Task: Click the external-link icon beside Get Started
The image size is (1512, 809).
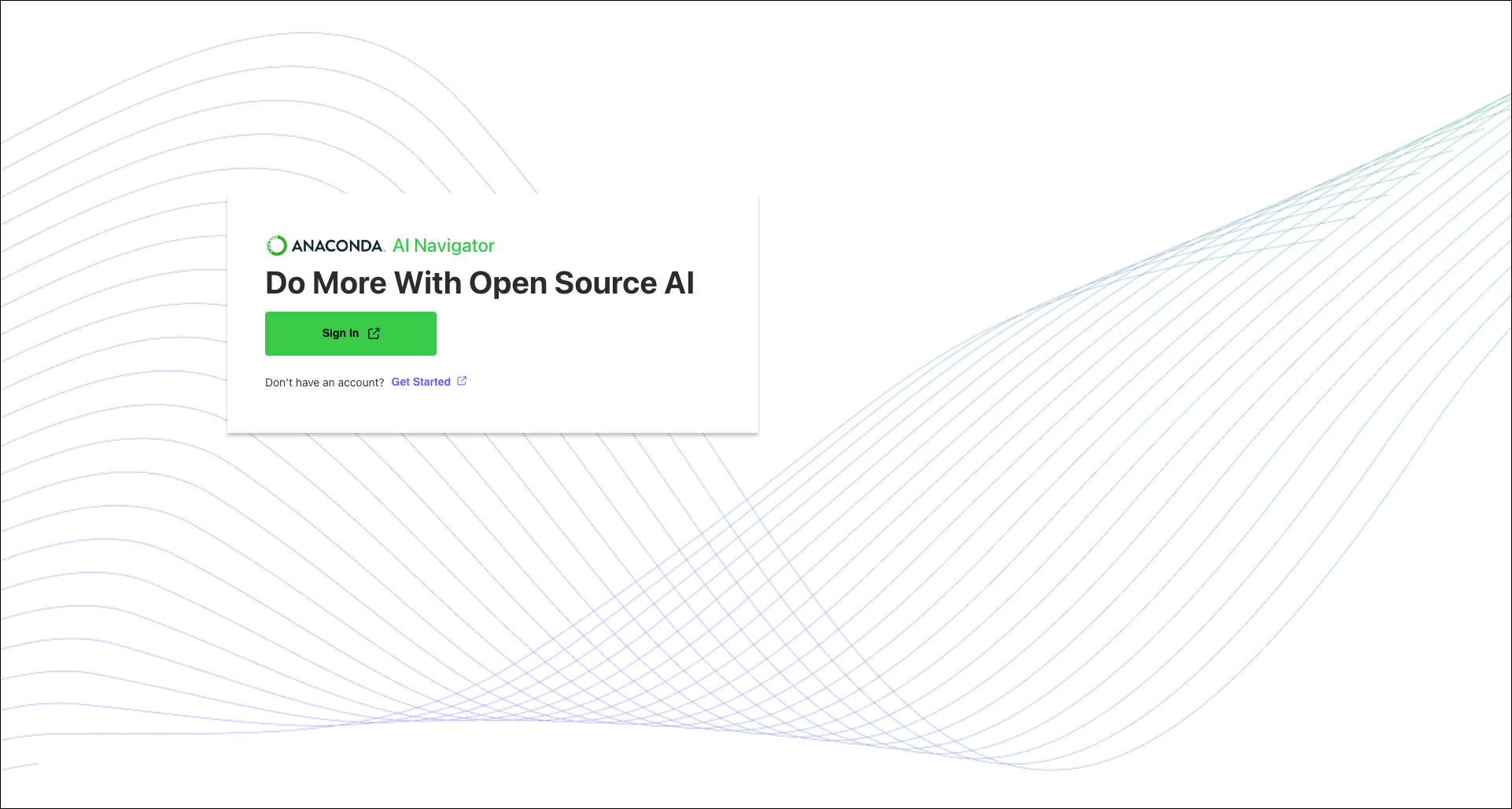Action: (x=462, y=381)
